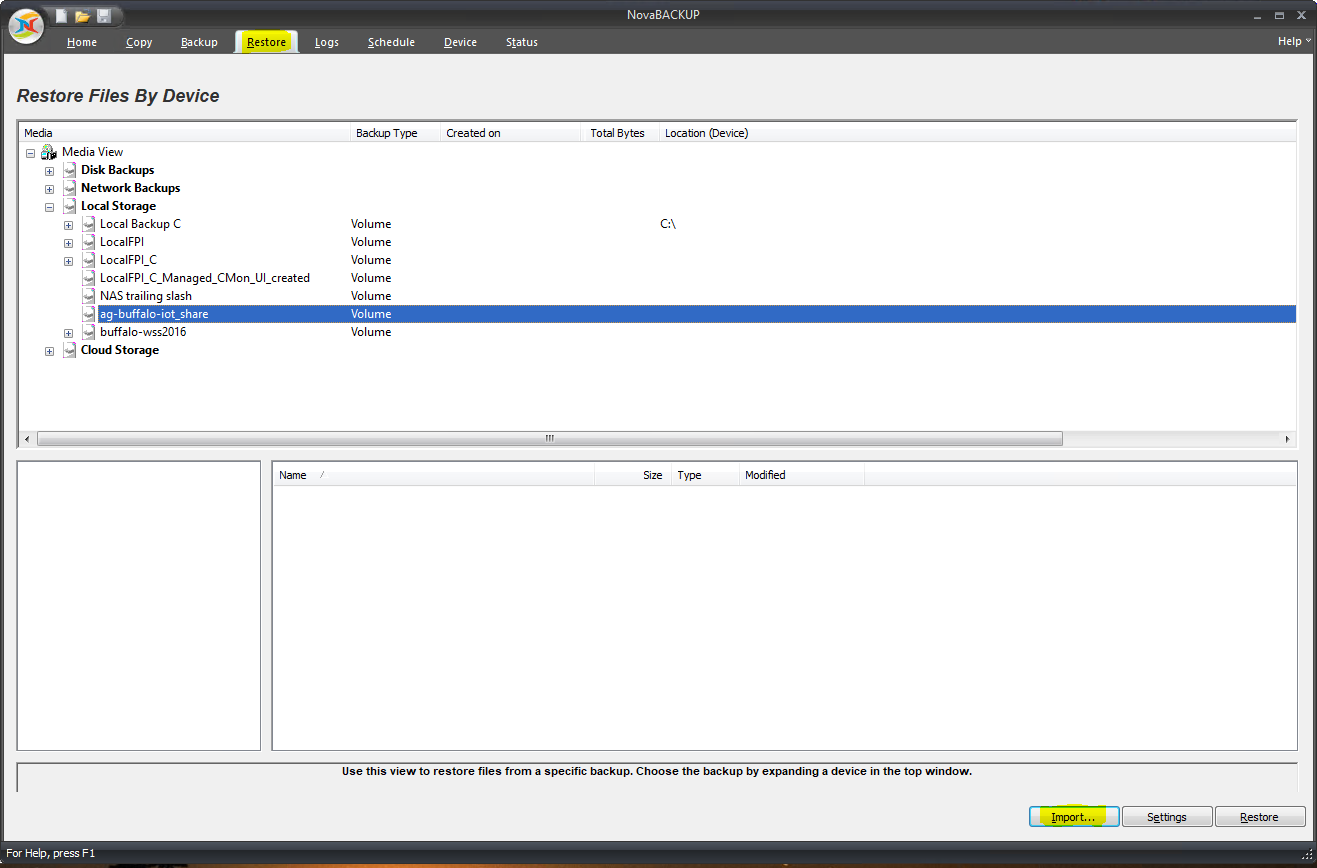
Task: Click the ag-buffalo-iot_share device icon
Action: click(89, 314)
